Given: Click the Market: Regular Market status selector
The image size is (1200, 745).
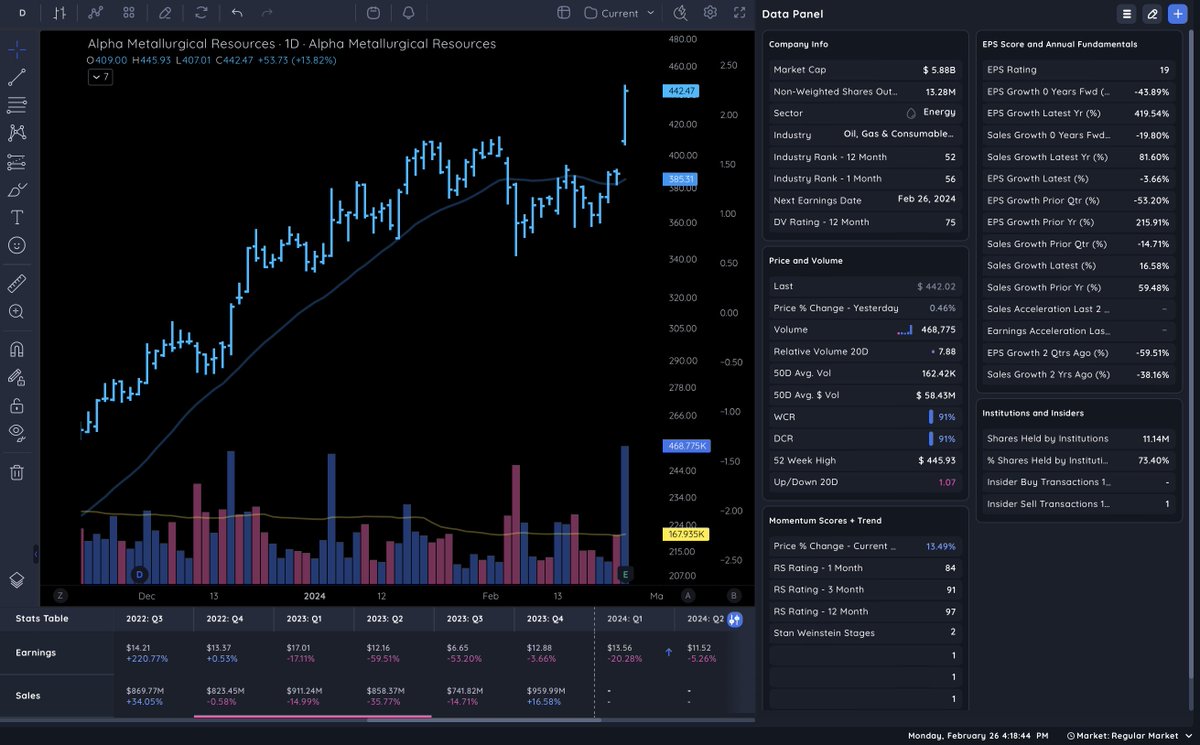Looking at the screenshot, I should point(1128,736).
